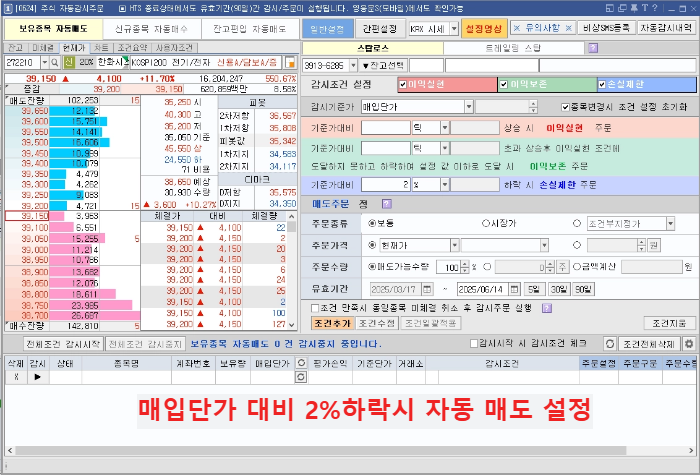Image resolution: width=700 pixels, height=475 pixels.
Task: Open the KRX 시세 dropdown
Action: [x=454, y=29]
